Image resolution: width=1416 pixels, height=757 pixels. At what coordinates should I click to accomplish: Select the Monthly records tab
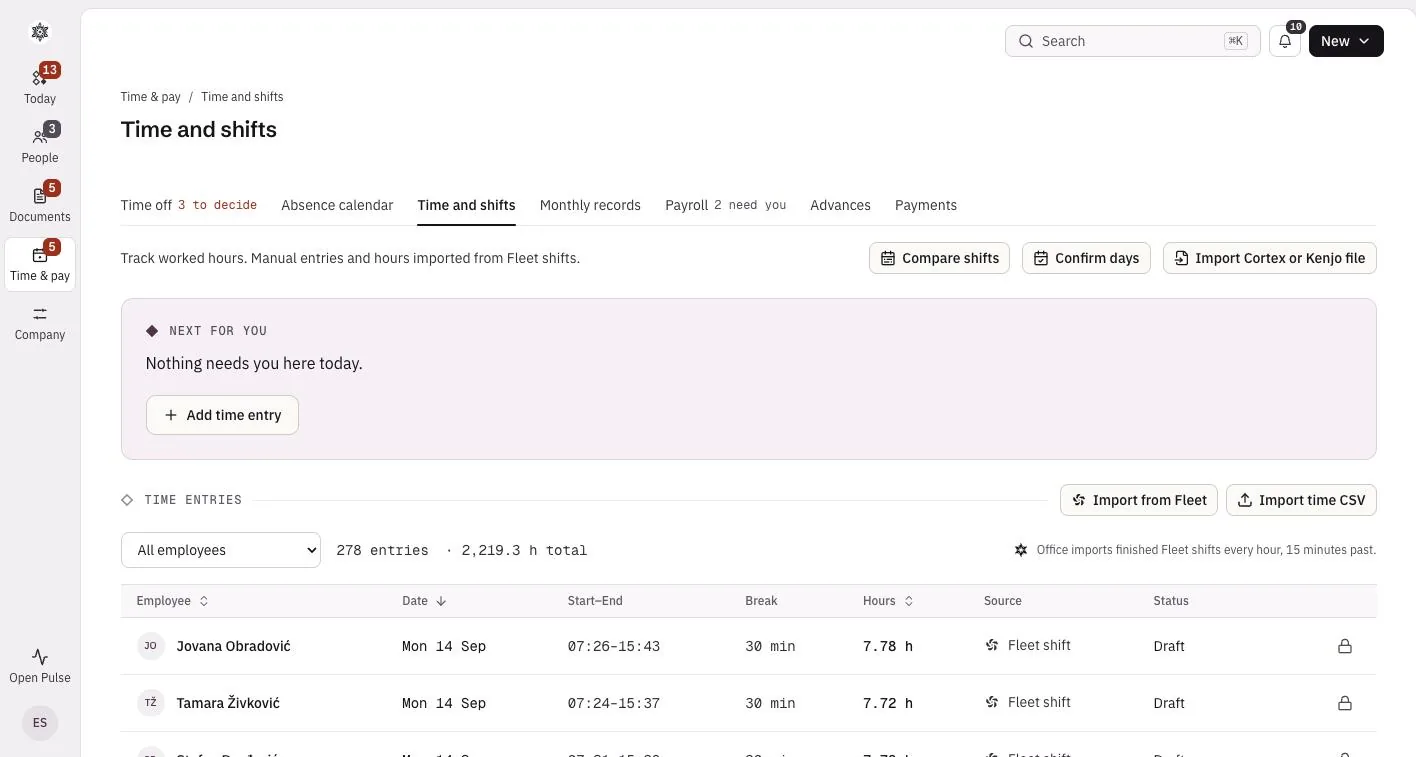590,205
